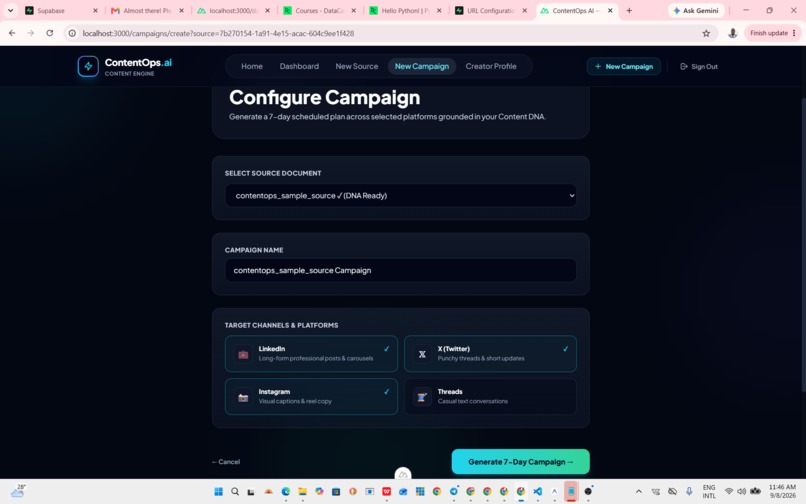Open Windows taskbar search
806x504 pixels.
[235, 492]
